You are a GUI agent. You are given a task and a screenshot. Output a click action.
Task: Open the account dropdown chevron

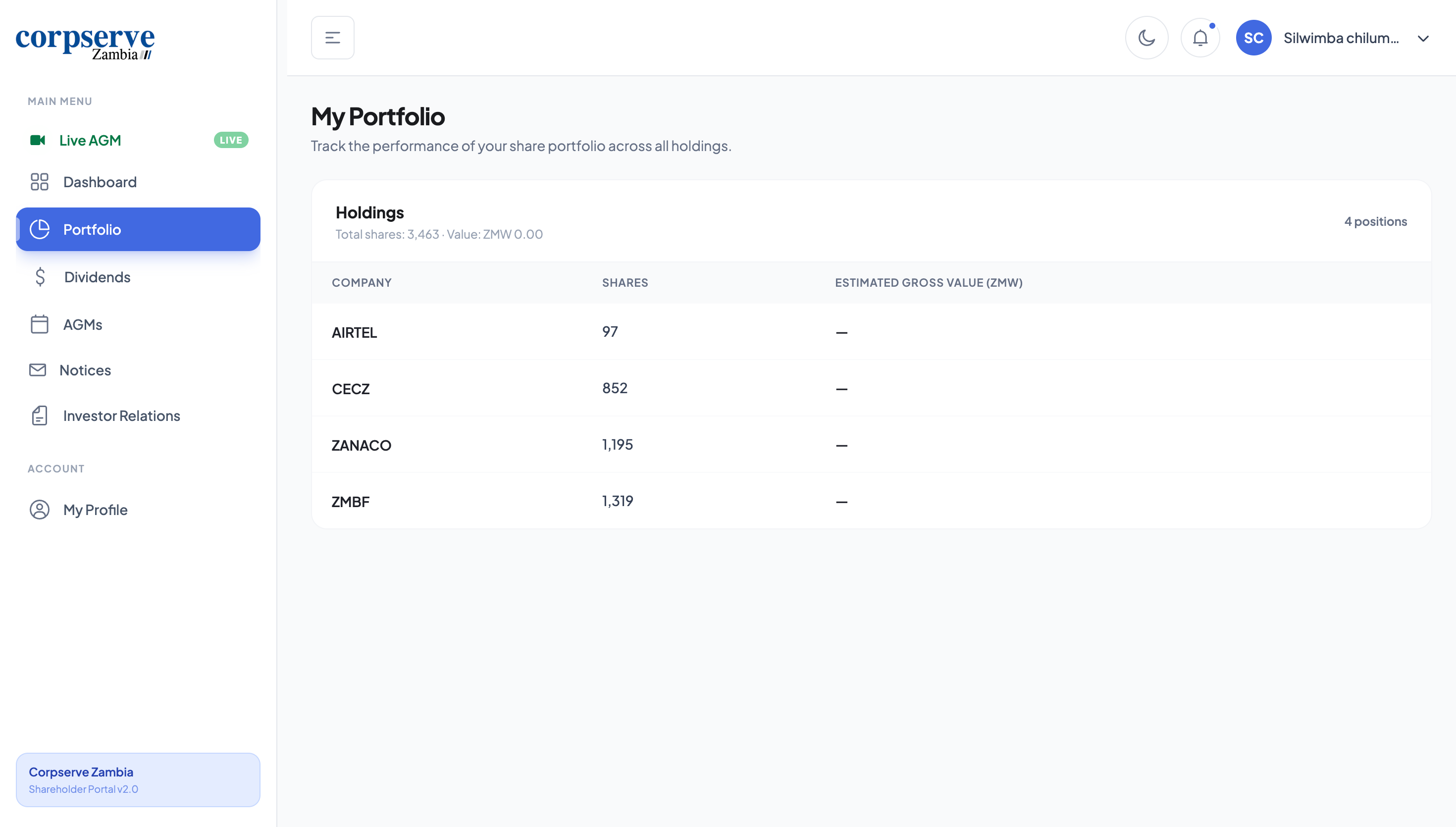(1423, 39)
